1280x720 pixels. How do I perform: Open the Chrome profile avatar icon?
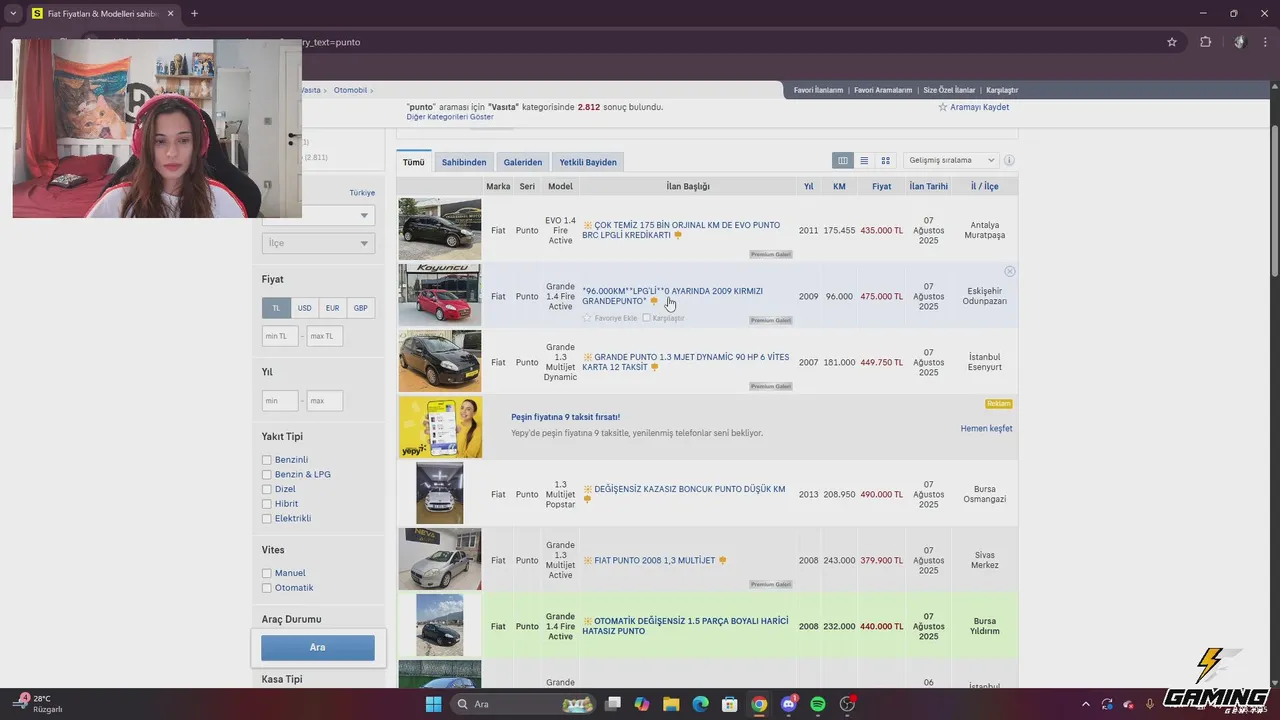click(1239, 42)
